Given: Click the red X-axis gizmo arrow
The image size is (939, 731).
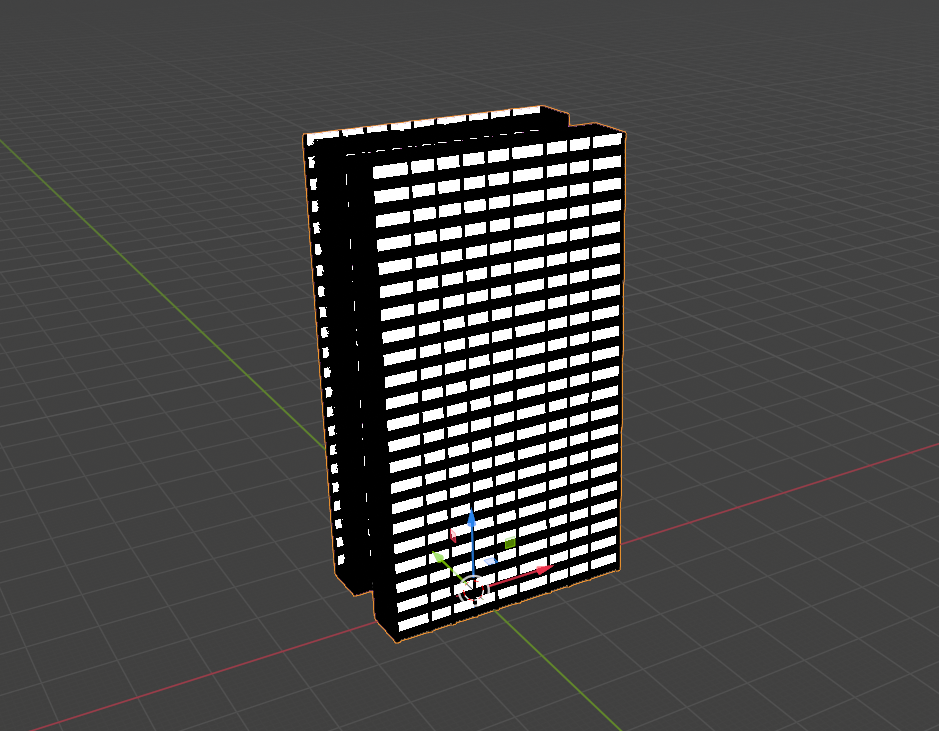Looking at the screenshot, I should point(542,570).
